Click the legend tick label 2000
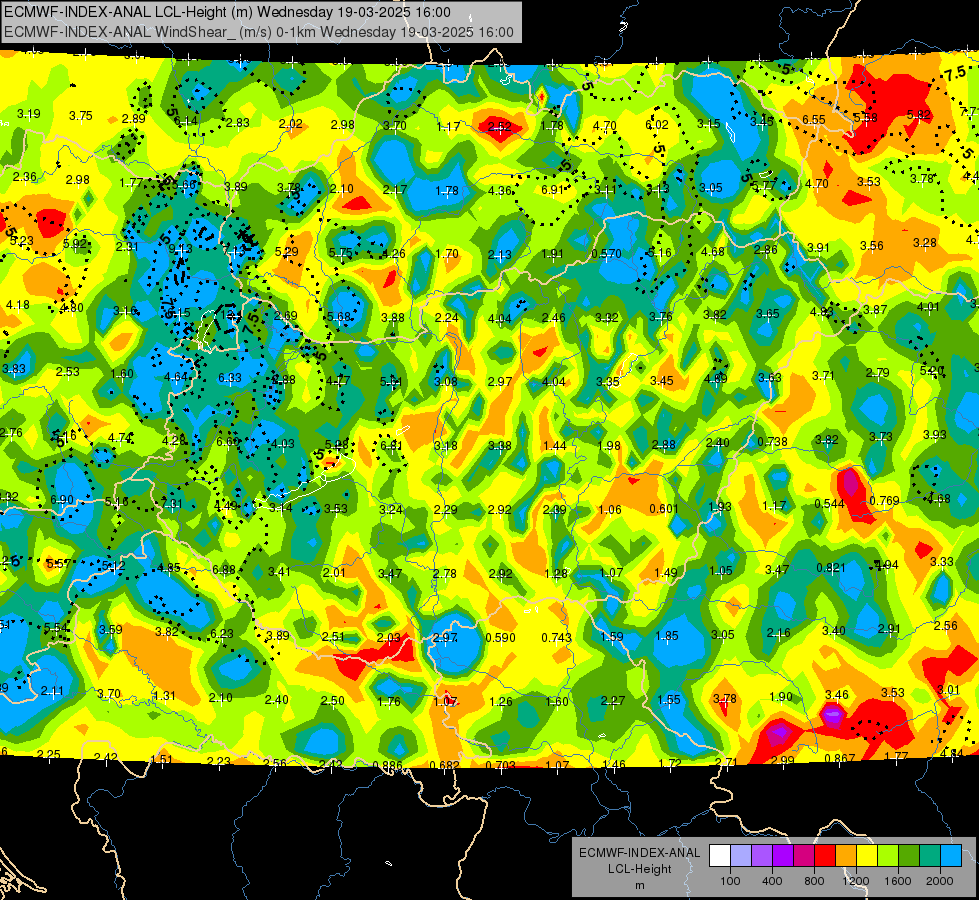This screenshot has width=979, height=900. (x=940, y=881)
